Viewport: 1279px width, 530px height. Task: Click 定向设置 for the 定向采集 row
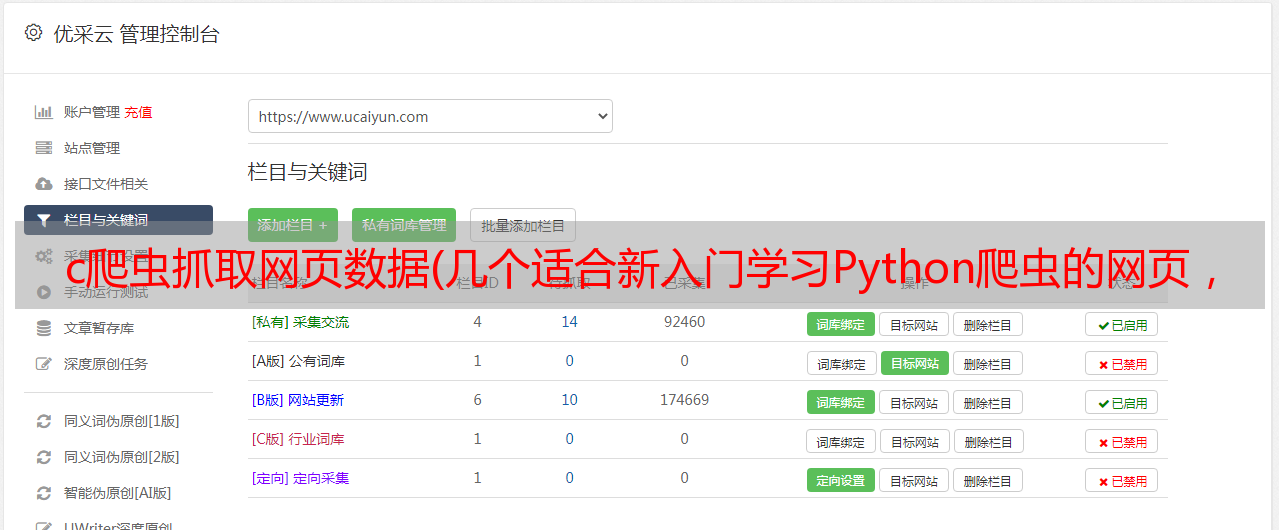841,480
